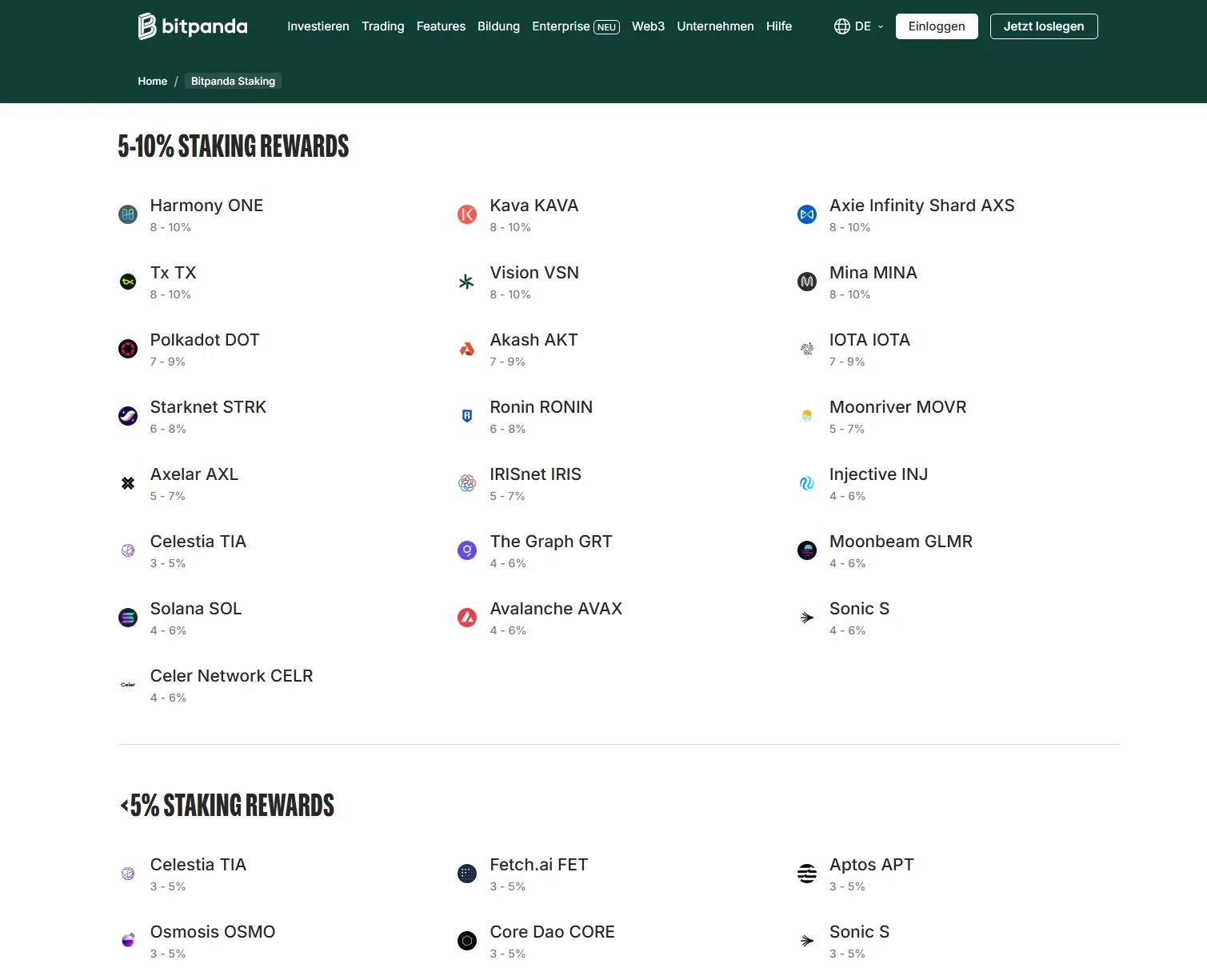Click the Vision VSN star icon
The height and width of the screenshot is (980, 1207).
pos(467,282)
